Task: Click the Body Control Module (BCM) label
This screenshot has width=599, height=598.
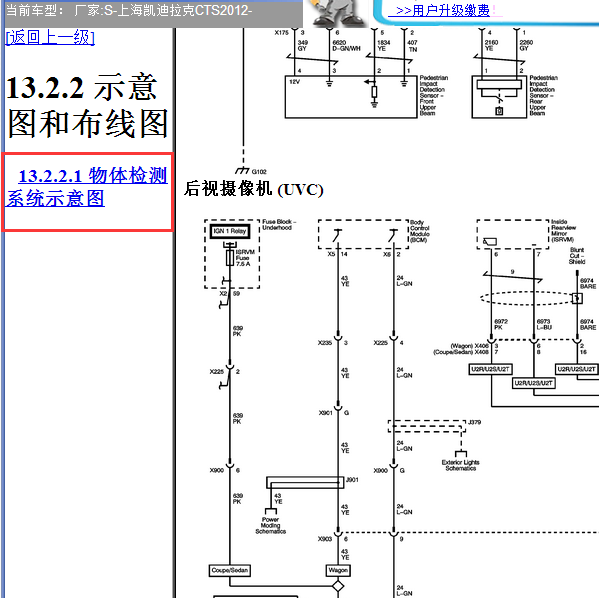Action: point(420,231)
